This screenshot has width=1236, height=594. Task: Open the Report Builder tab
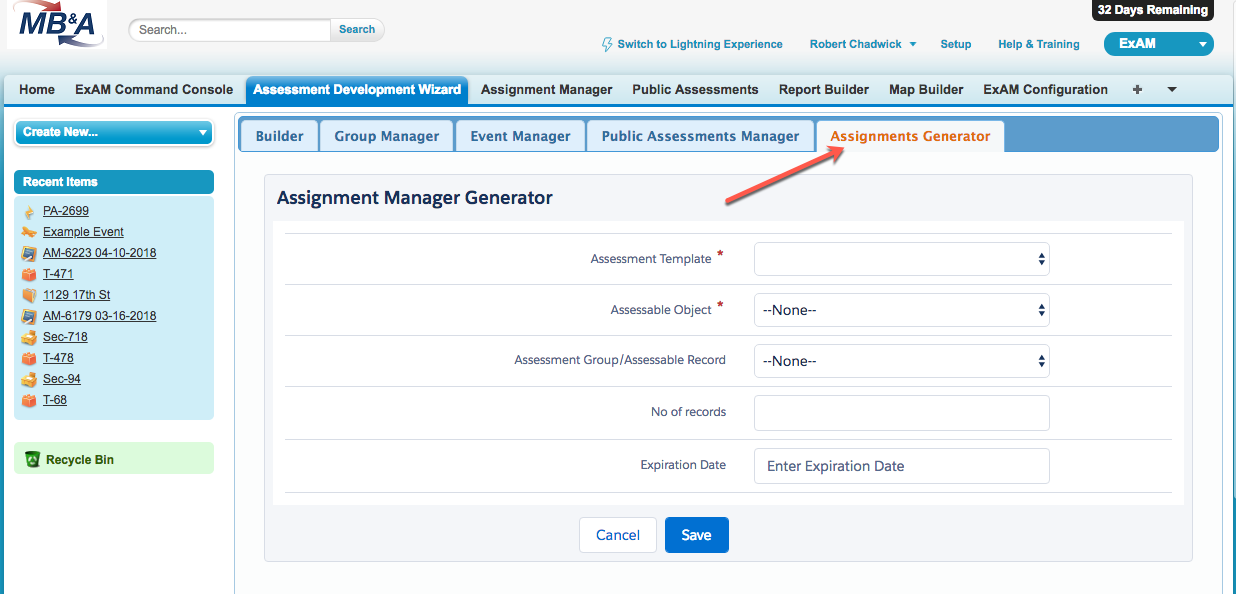pos(824,89)
